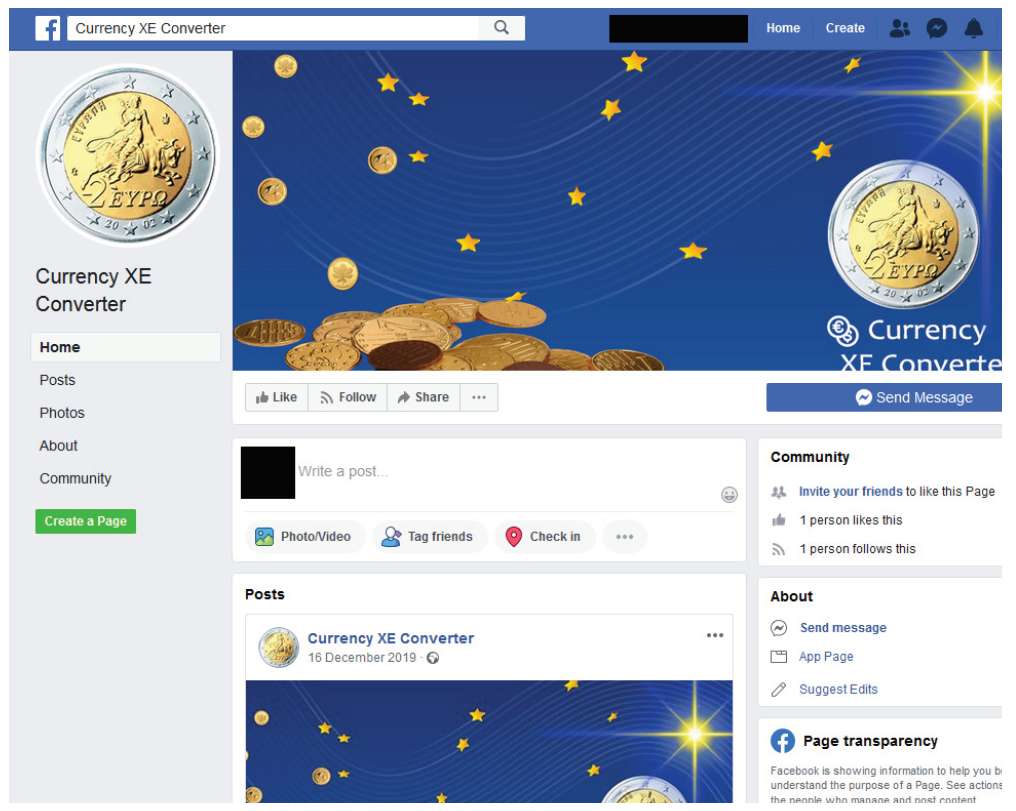Click the Facebook logo icon
Screen dimensions: 1016x811
pos(48,29)
